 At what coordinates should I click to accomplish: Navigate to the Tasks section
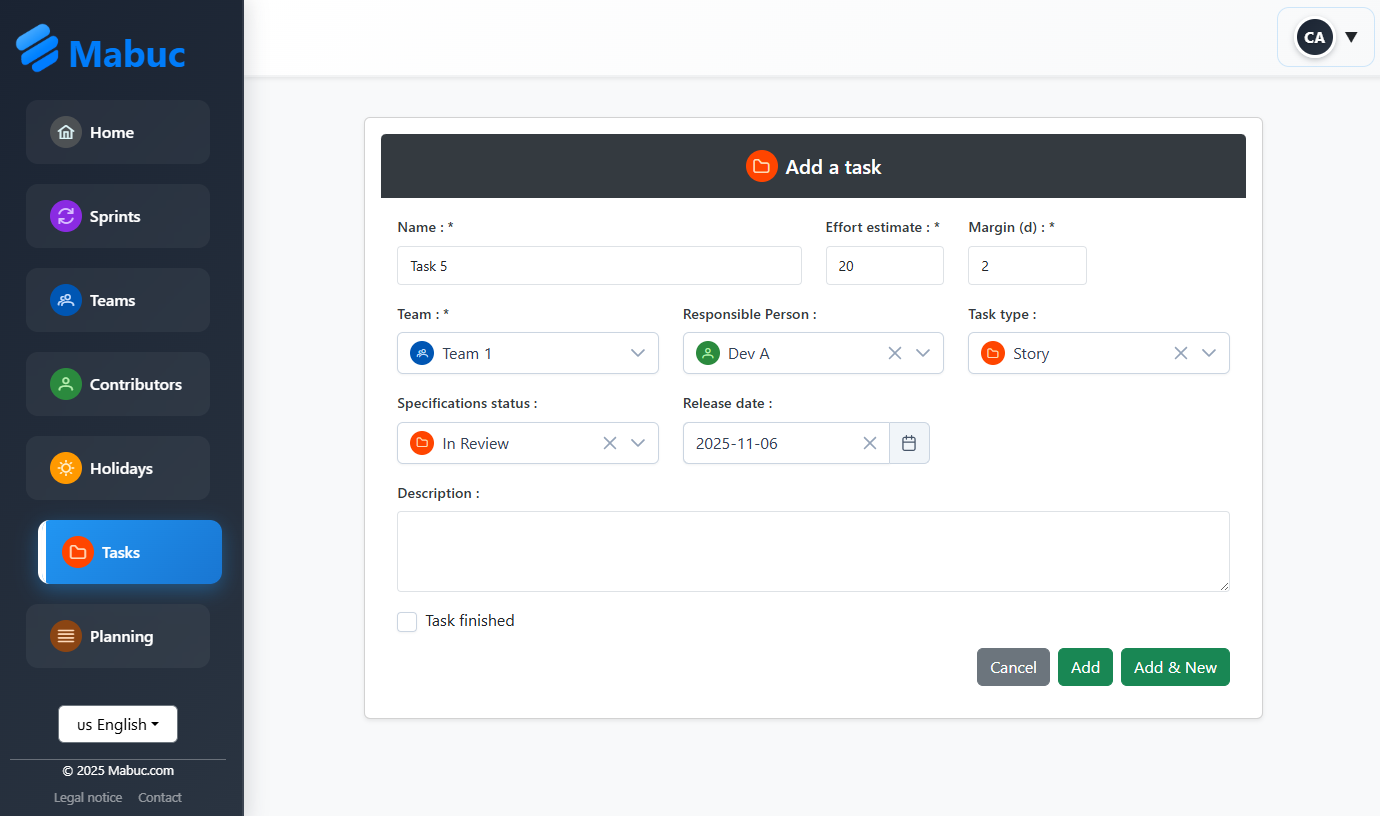(120, 552)
